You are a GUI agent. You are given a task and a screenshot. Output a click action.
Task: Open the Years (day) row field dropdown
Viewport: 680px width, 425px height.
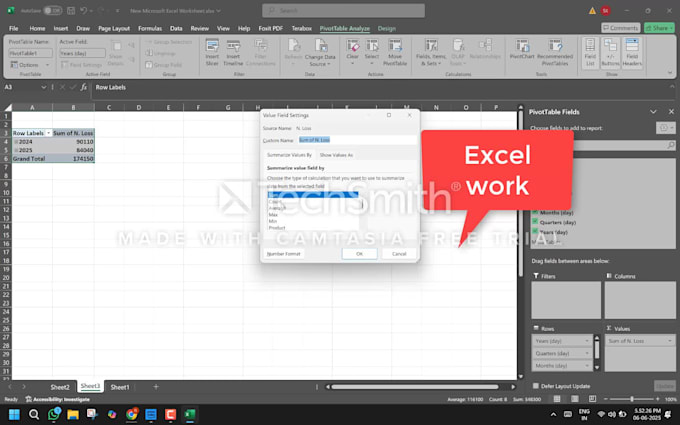click(x=587, y=341)
